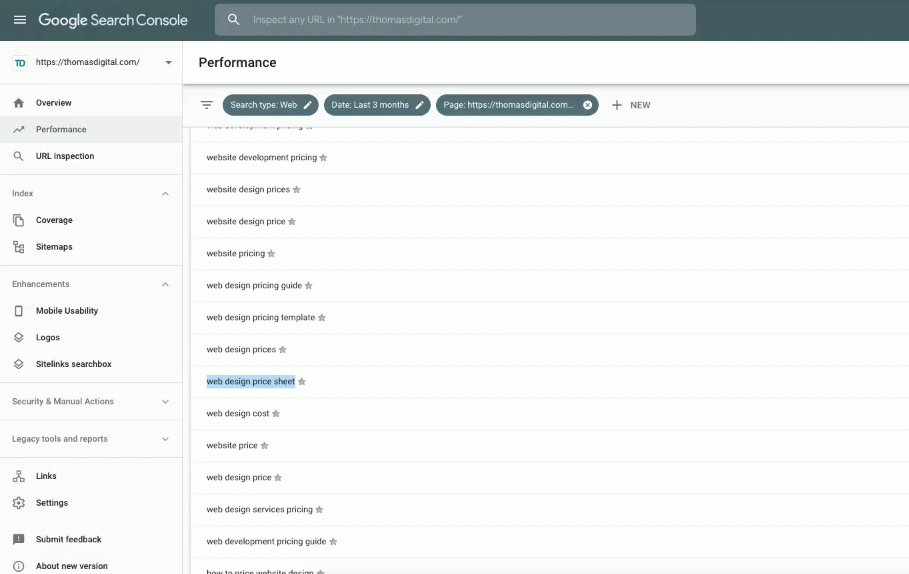The image size is (909, 574).
Task: Expand Security & Manual Actions section
Action: coord(165,402)
